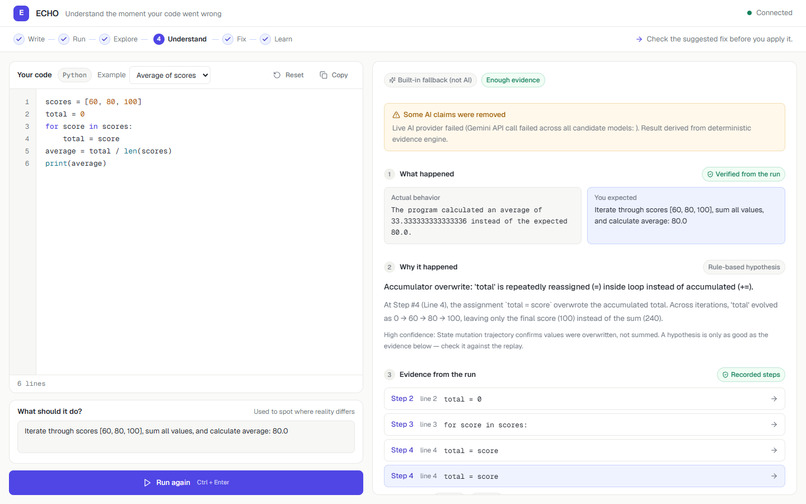Click code line 4 'total = score'
The height and width of the screenshot is (504, 806).
click(x=91, y=139)
